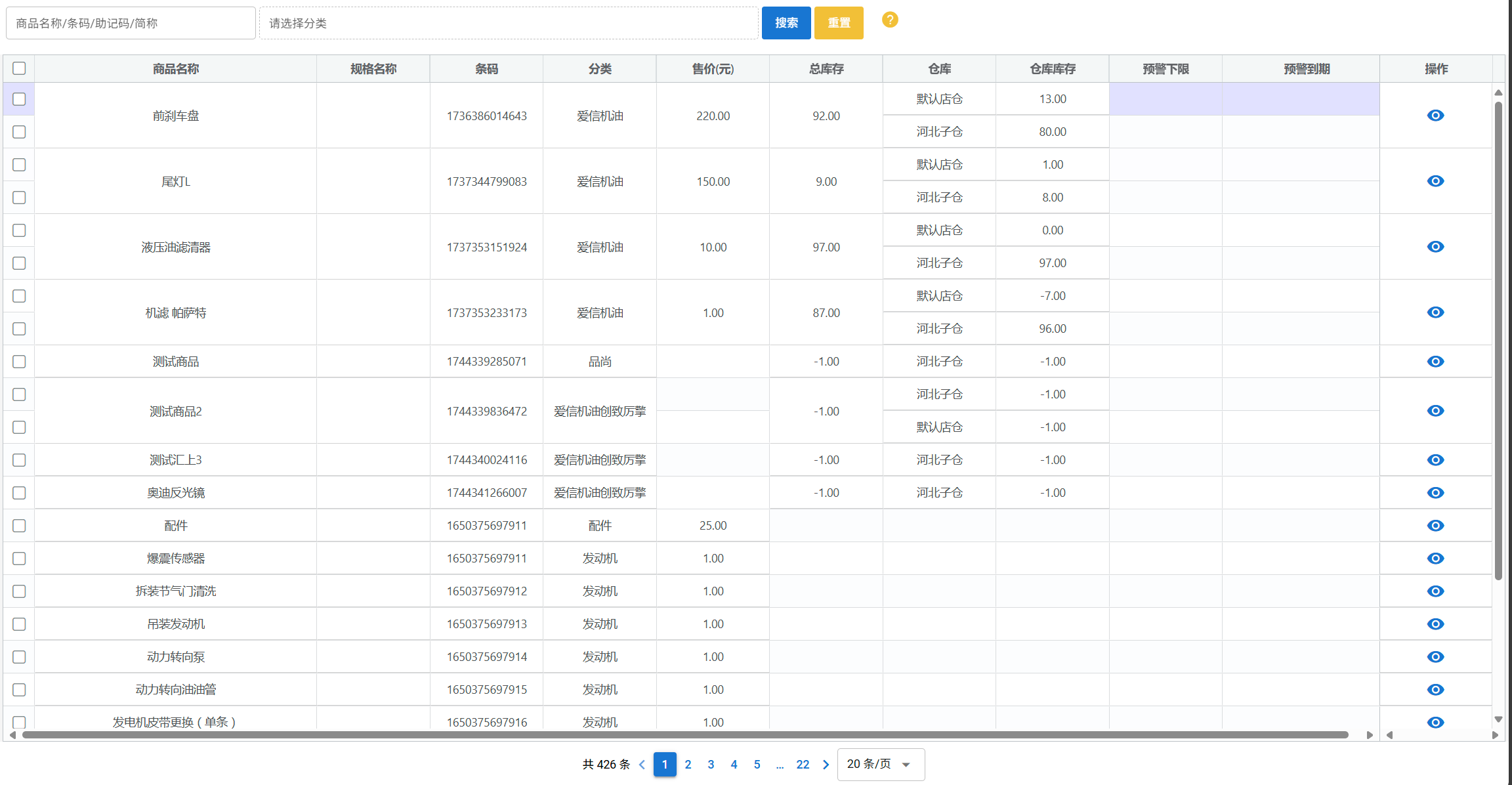Click the 预警下限 column header
Viewport: 1512px width, 785px height.
[x=1165, y=69]
